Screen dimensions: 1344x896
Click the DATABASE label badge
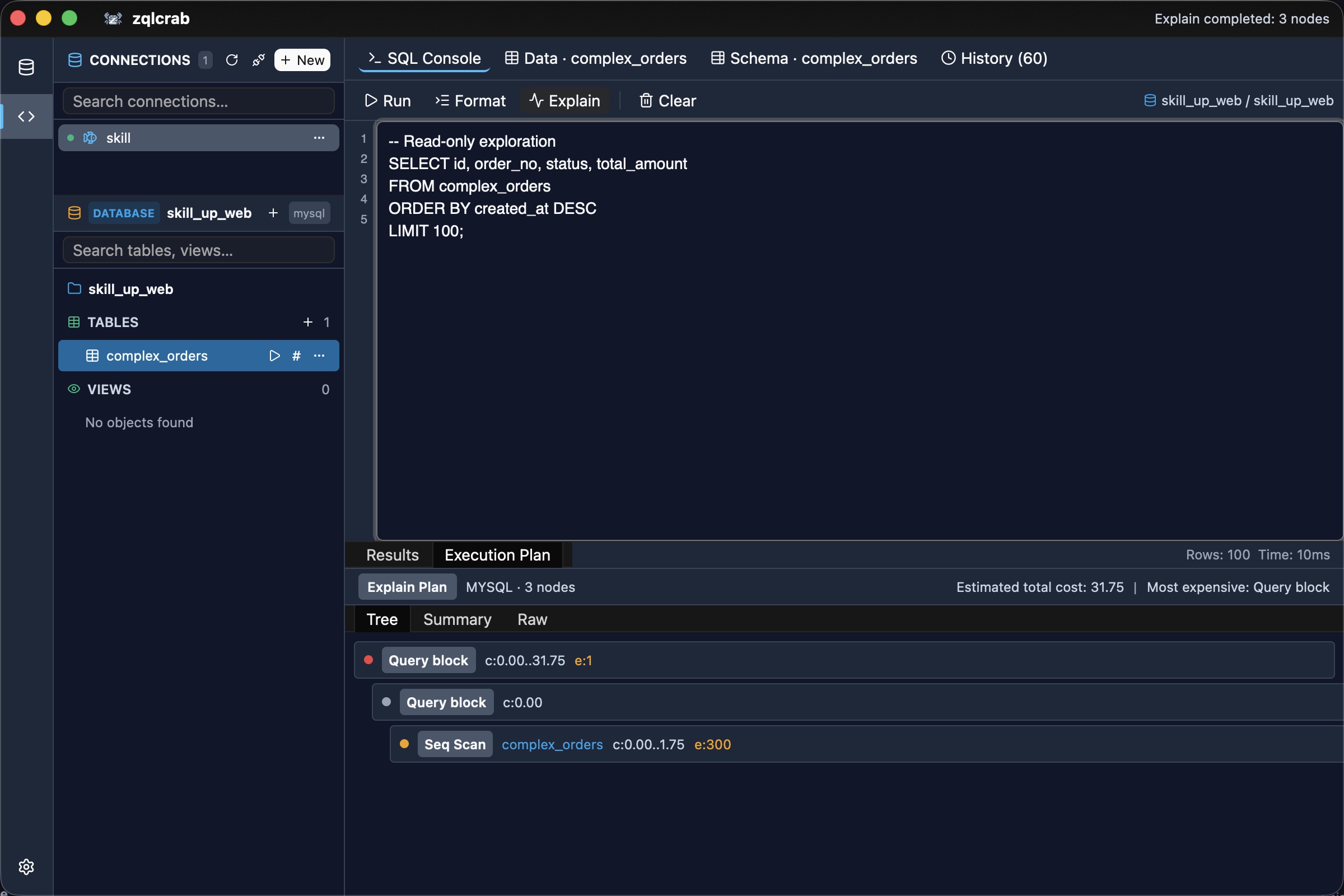coord(123,213)
